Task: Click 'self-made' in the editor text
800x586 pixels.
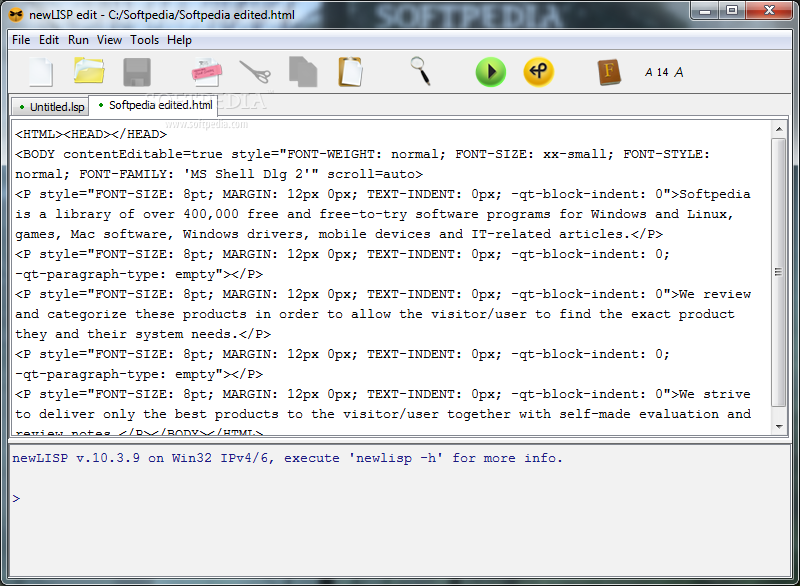Action: click(x=595, y=414)
